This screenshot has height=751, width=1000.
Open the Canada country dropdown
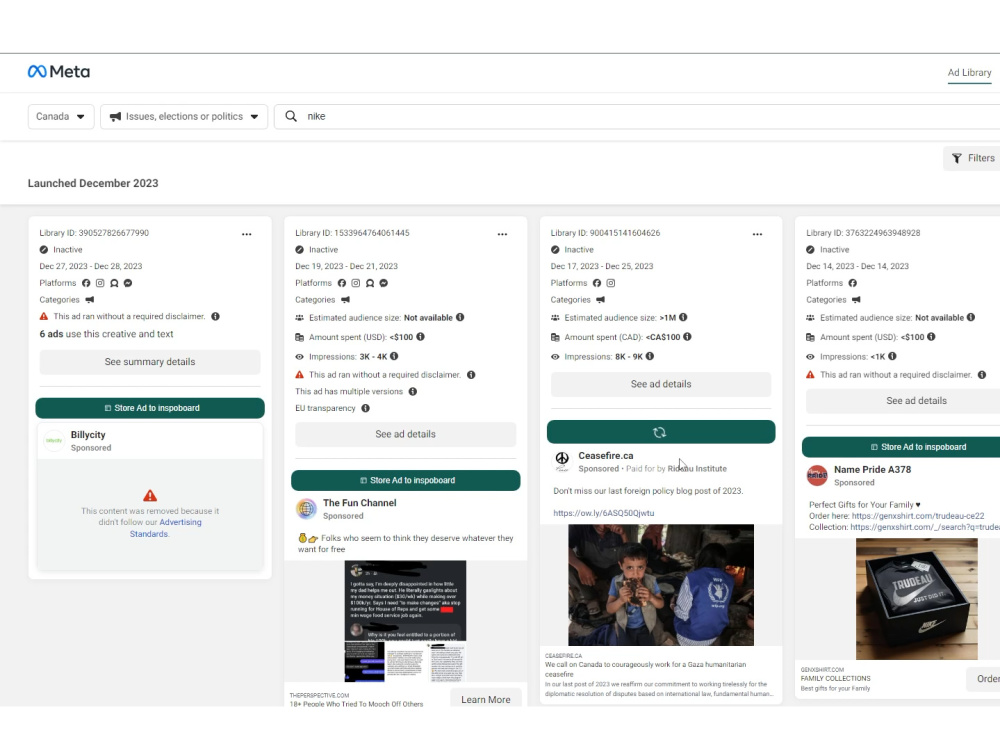61,117
